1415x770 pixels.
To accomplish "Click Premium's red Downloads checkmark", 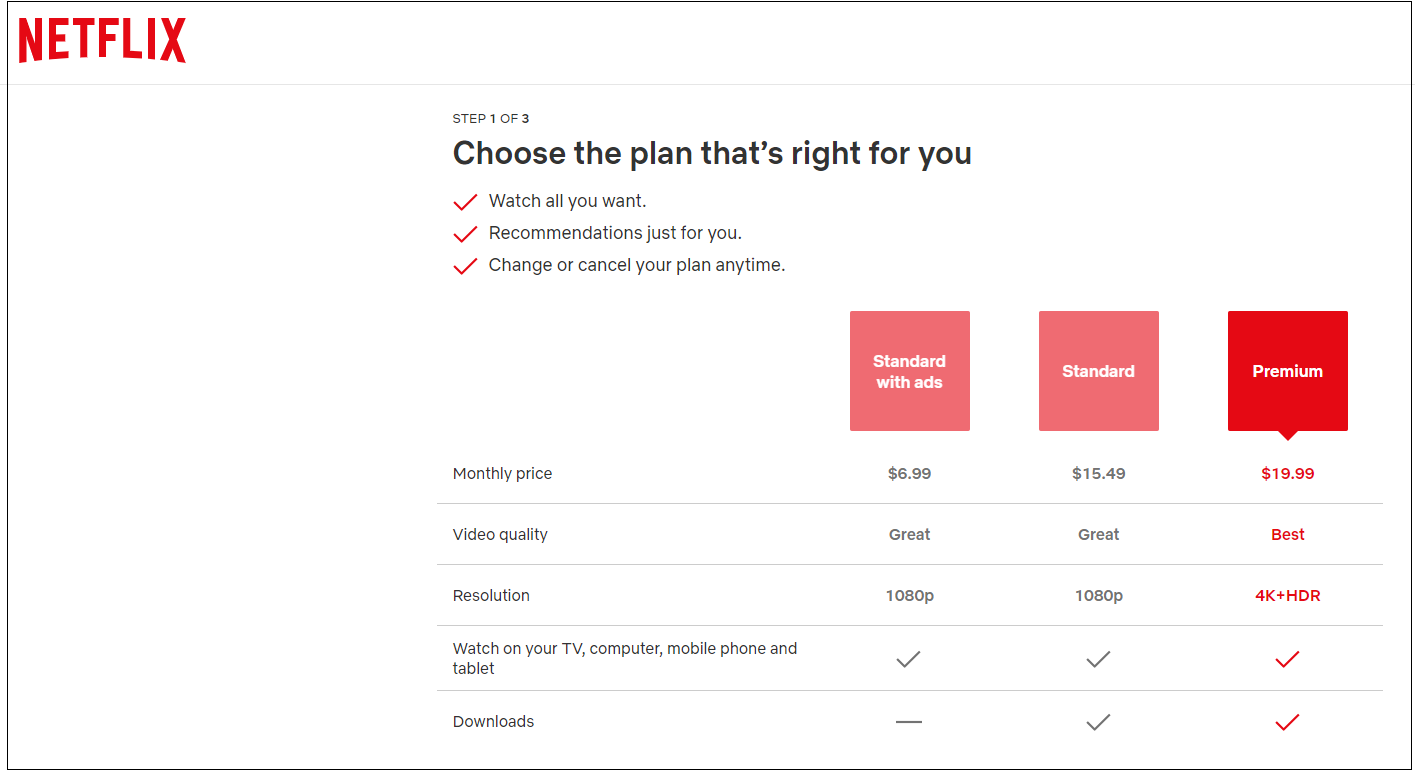I will coord(1287,721).
